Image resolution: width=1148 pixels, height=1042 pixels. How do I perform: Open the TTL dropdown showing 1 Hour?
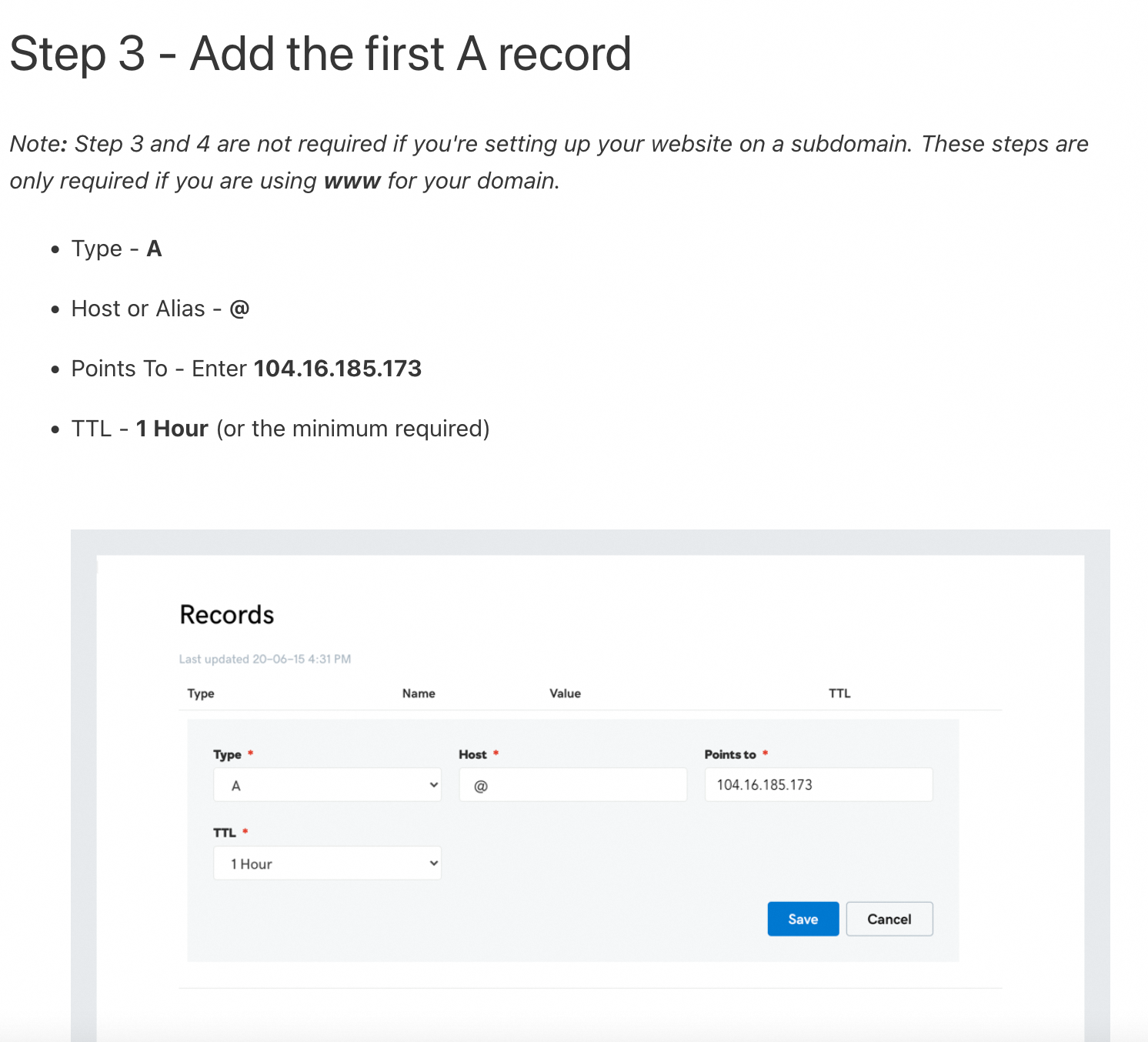tap(327, 863)
